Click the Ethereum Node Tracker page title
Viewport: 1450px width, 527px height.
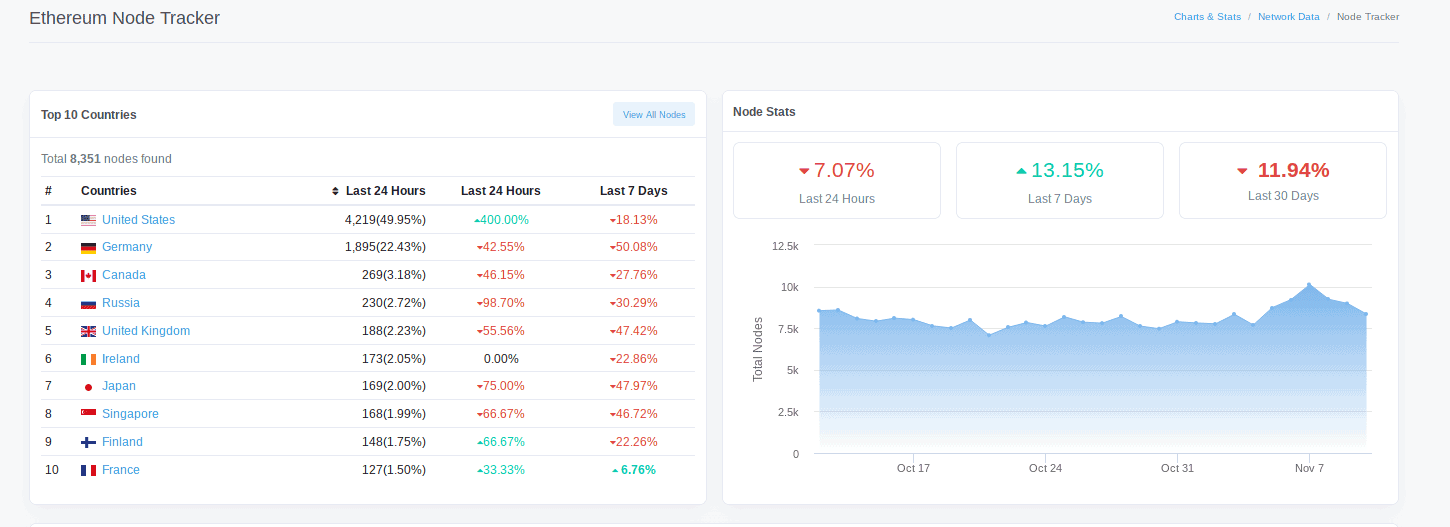[125, 18]
